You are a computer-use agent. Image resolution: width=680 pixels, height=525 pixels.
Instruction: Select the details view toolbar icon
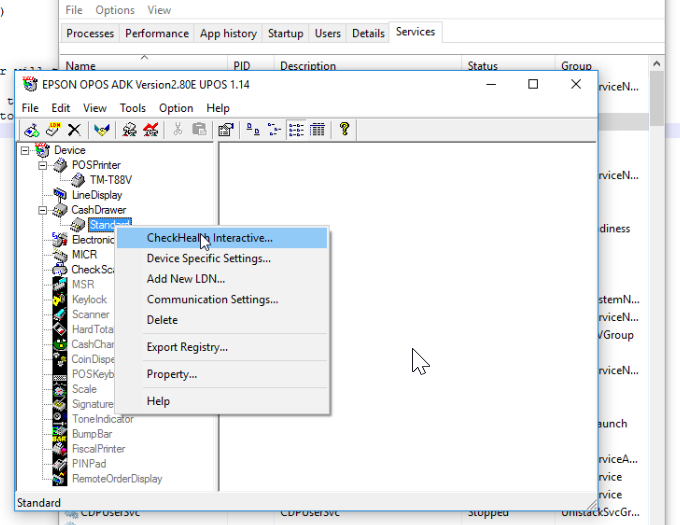click(x=317, y=130)
